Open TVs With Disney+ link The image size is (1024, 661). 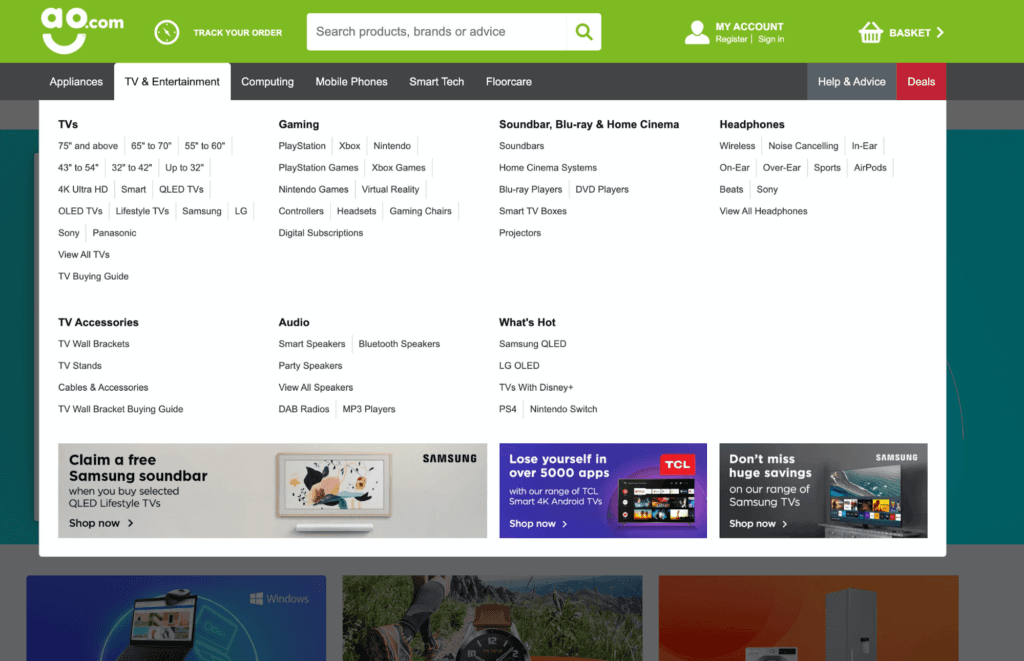click(536, 387)
